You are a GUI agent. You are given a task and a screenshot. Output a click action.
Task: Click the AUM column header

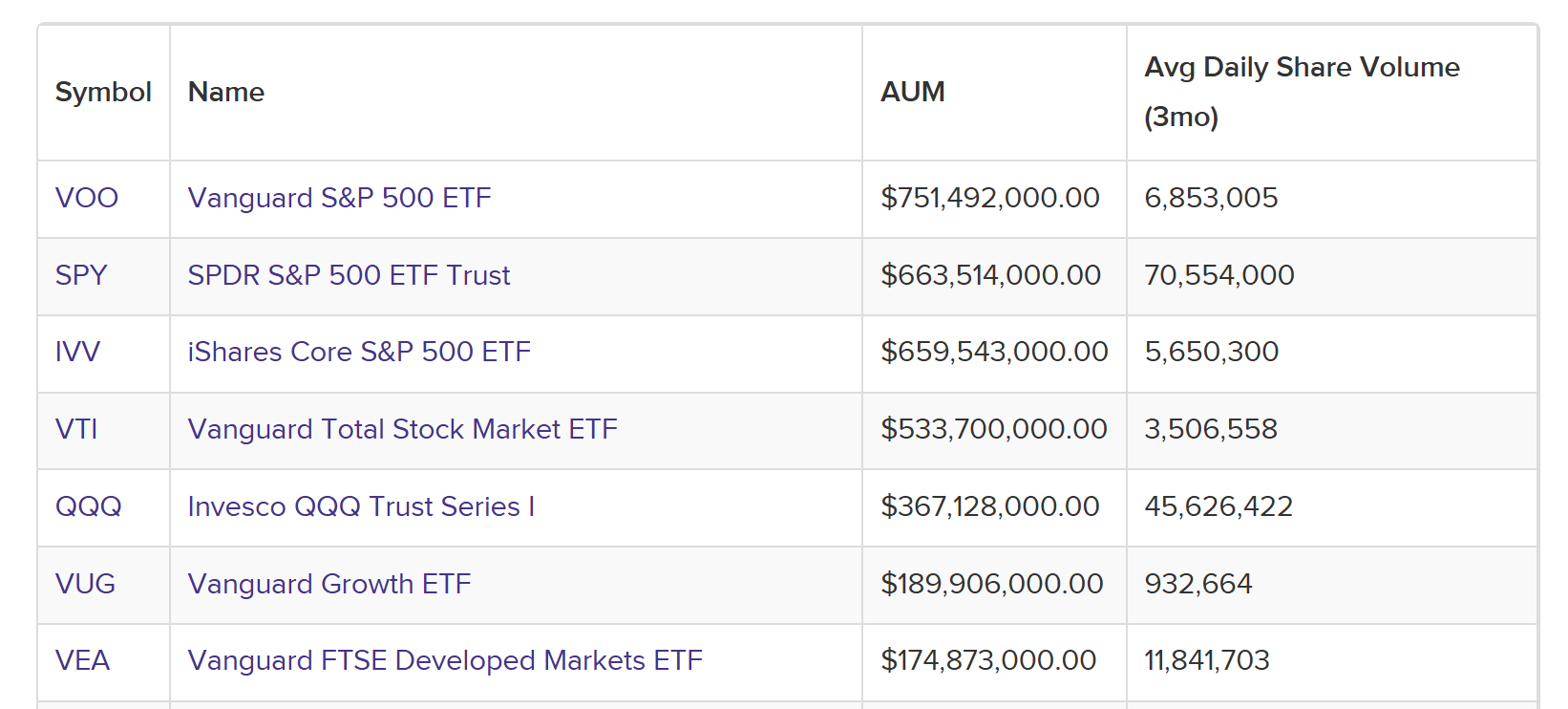(x=913, y=92)
